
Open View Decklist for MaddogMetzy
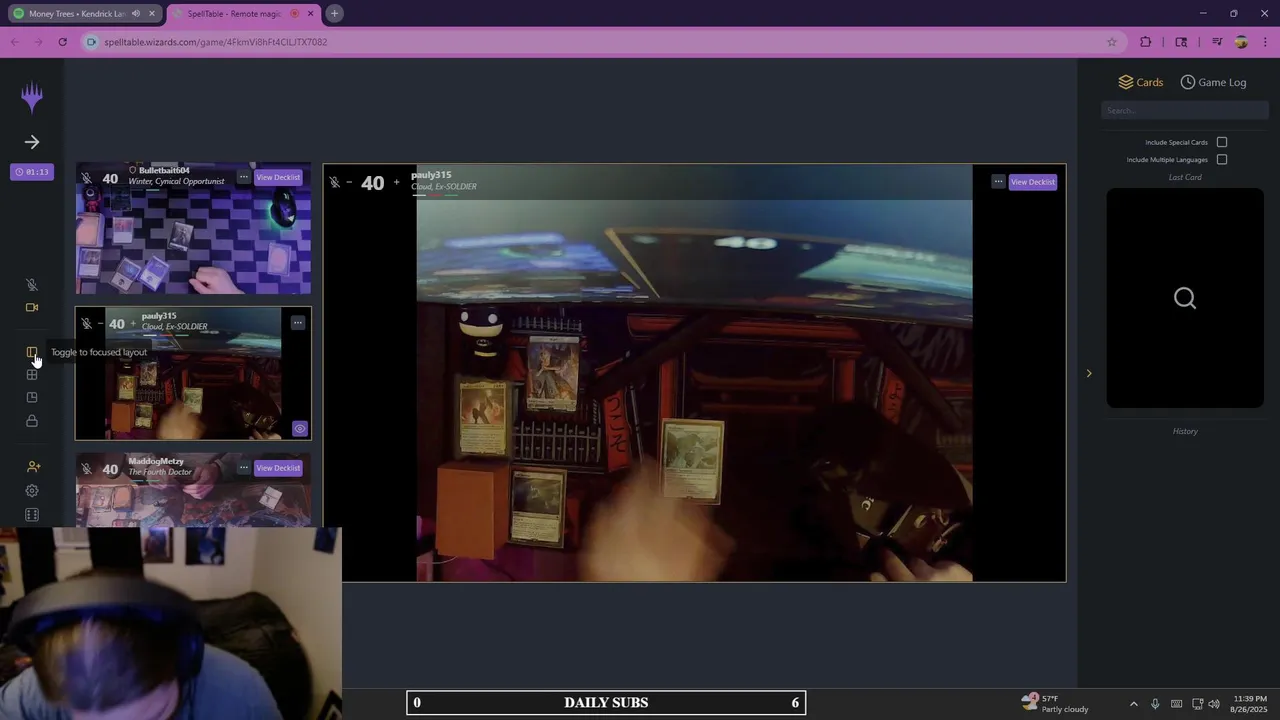click(278, 468)
